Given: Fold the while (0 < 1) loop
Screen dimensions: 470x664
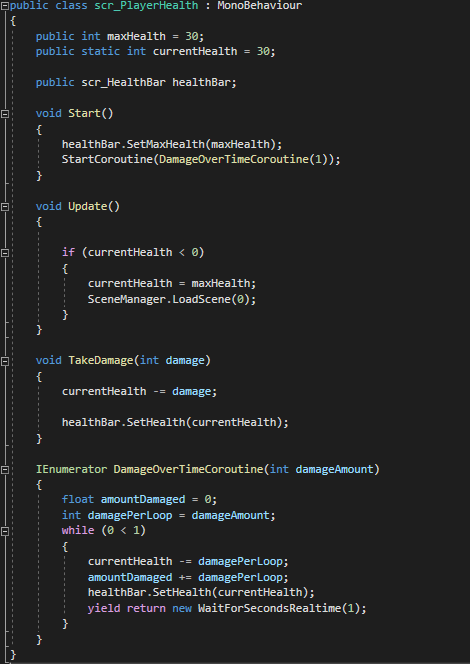Looking at the screenshot, I should (5, 531).
